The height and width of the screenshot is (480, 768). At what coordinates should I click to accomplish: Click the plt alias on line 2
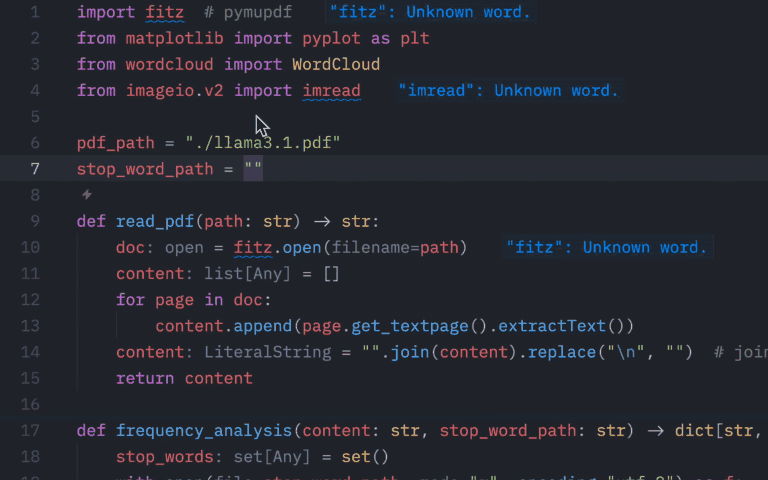click(415, 38)
